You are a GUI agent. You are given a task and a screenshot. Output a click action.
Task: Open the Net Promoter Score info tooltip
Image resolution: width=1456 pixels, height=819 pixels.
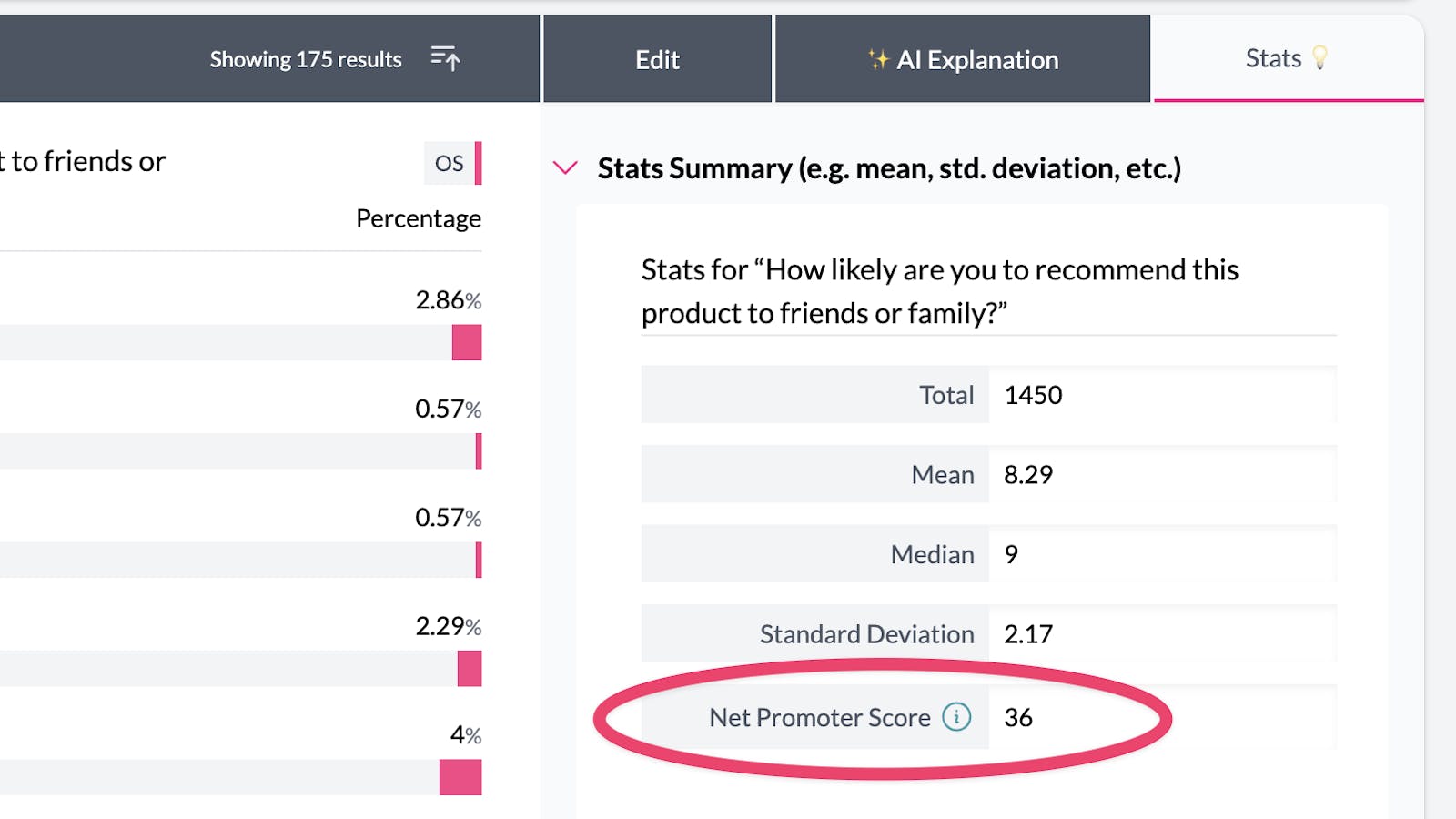(x=956, y=717)
